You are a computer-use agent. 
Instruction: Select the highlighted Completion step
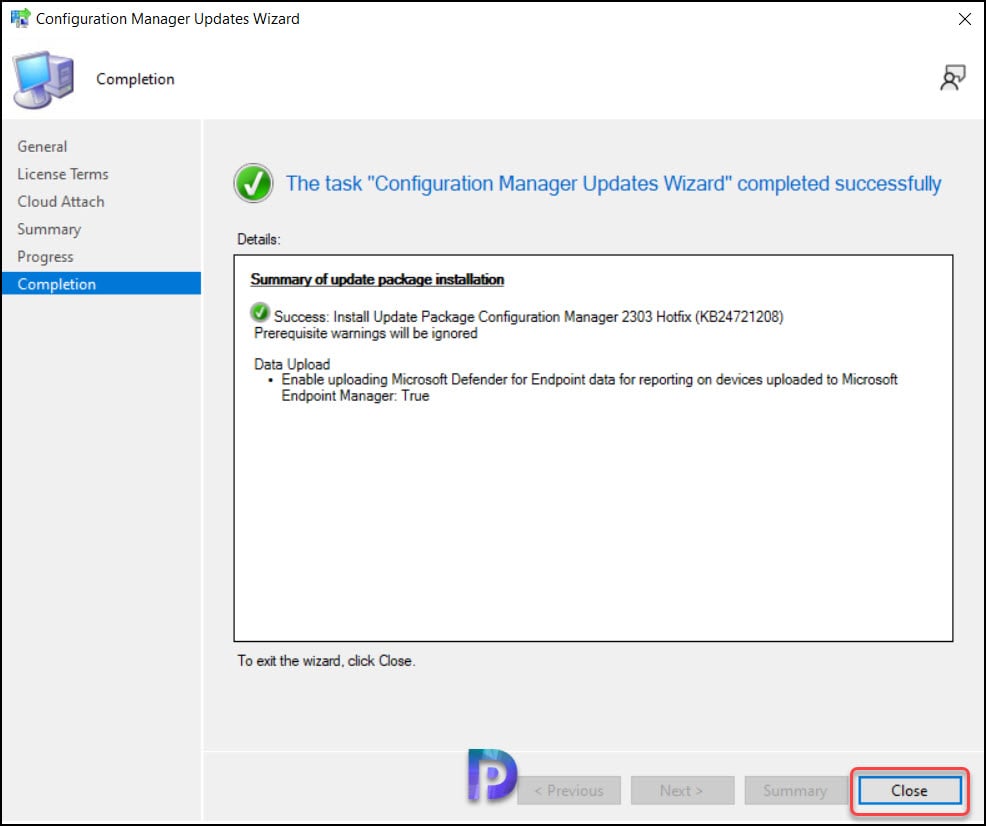101,284
